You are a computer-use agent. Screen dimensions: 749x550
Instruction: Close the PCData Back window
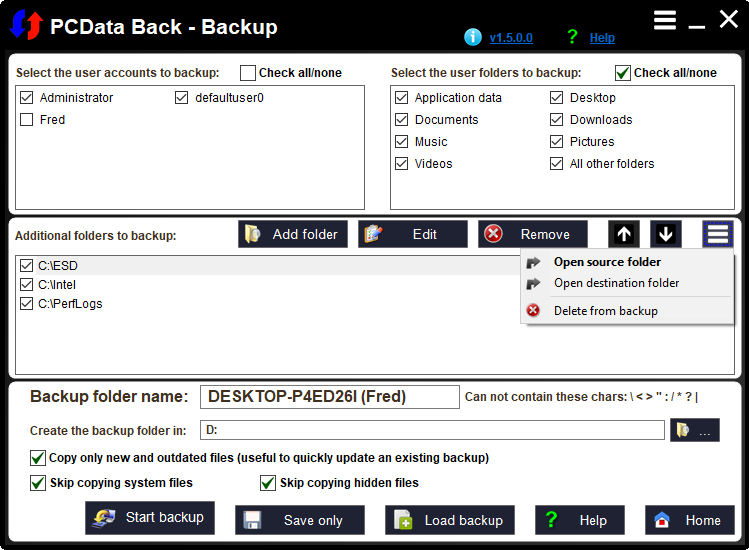point(729,20)
